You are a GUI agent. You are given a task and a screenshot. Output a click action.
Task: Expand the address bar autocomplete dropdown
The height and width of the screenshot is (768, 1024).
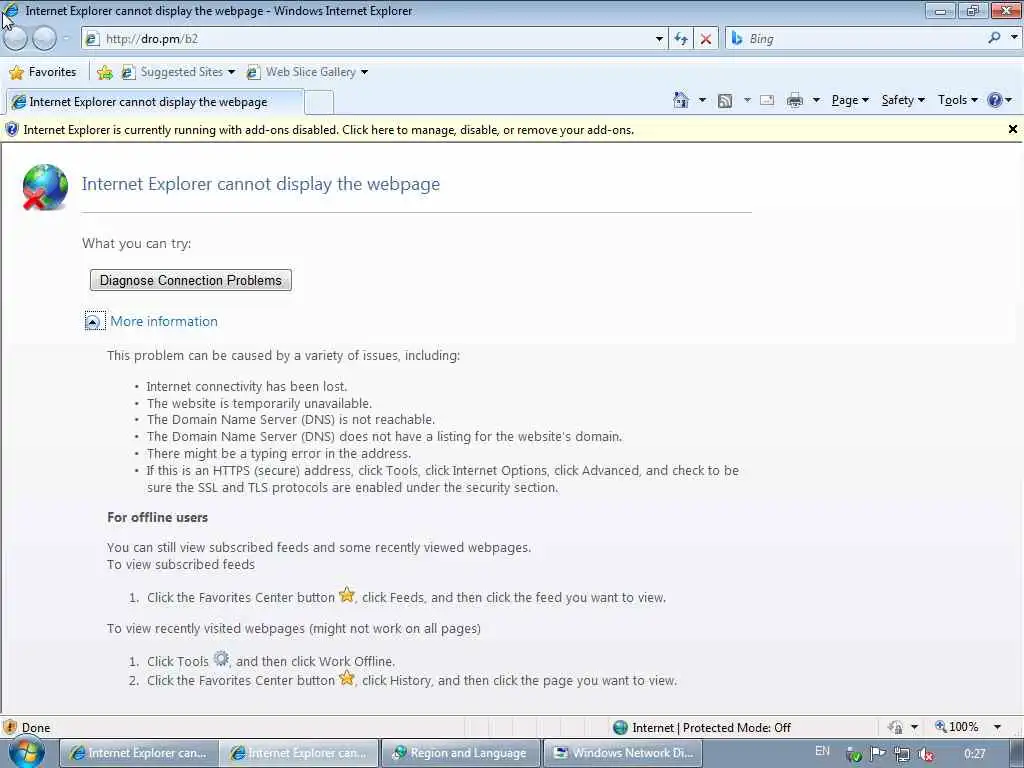659,39
